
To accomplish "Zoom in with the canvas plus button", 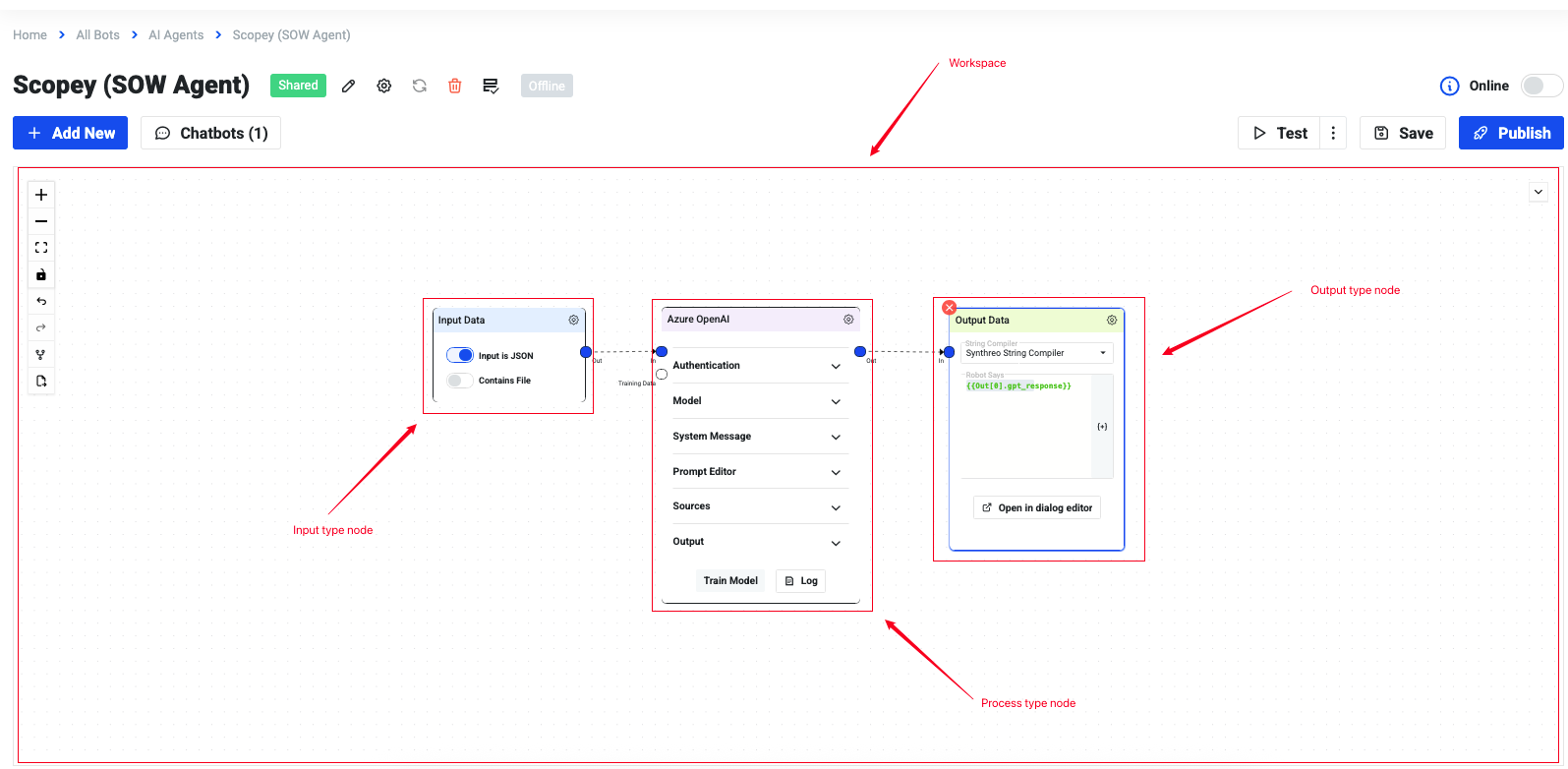I will click(41, 195).
